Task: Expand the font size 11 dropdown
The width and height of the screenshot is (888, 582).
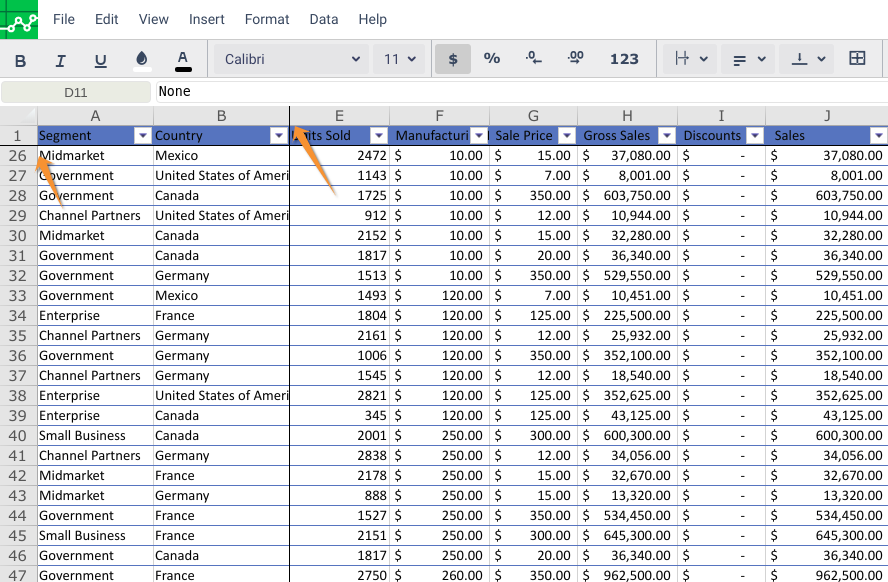Action: tap(400, 59)
